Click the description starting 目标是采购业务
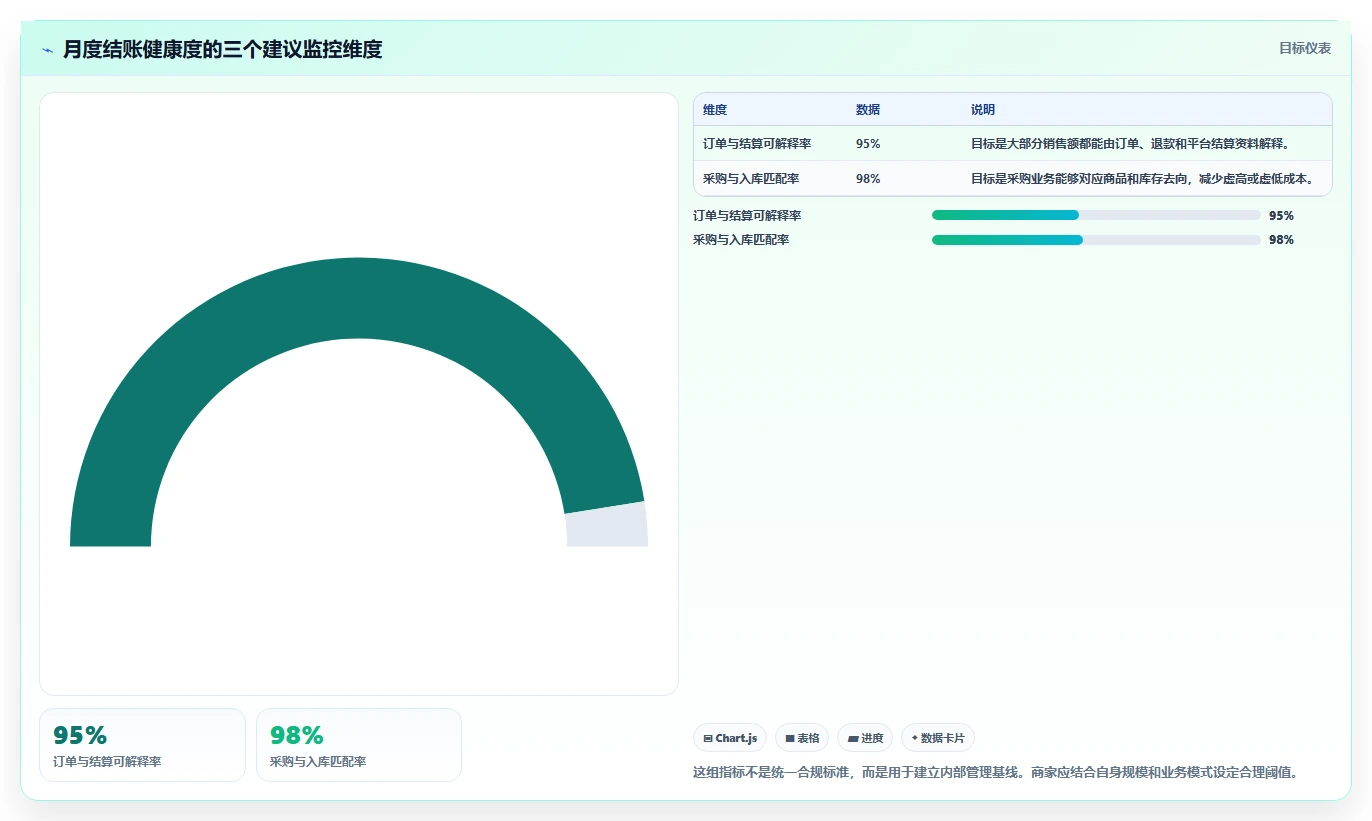This screenshot has width=1372, height=821. click(x=1143, y=179)
